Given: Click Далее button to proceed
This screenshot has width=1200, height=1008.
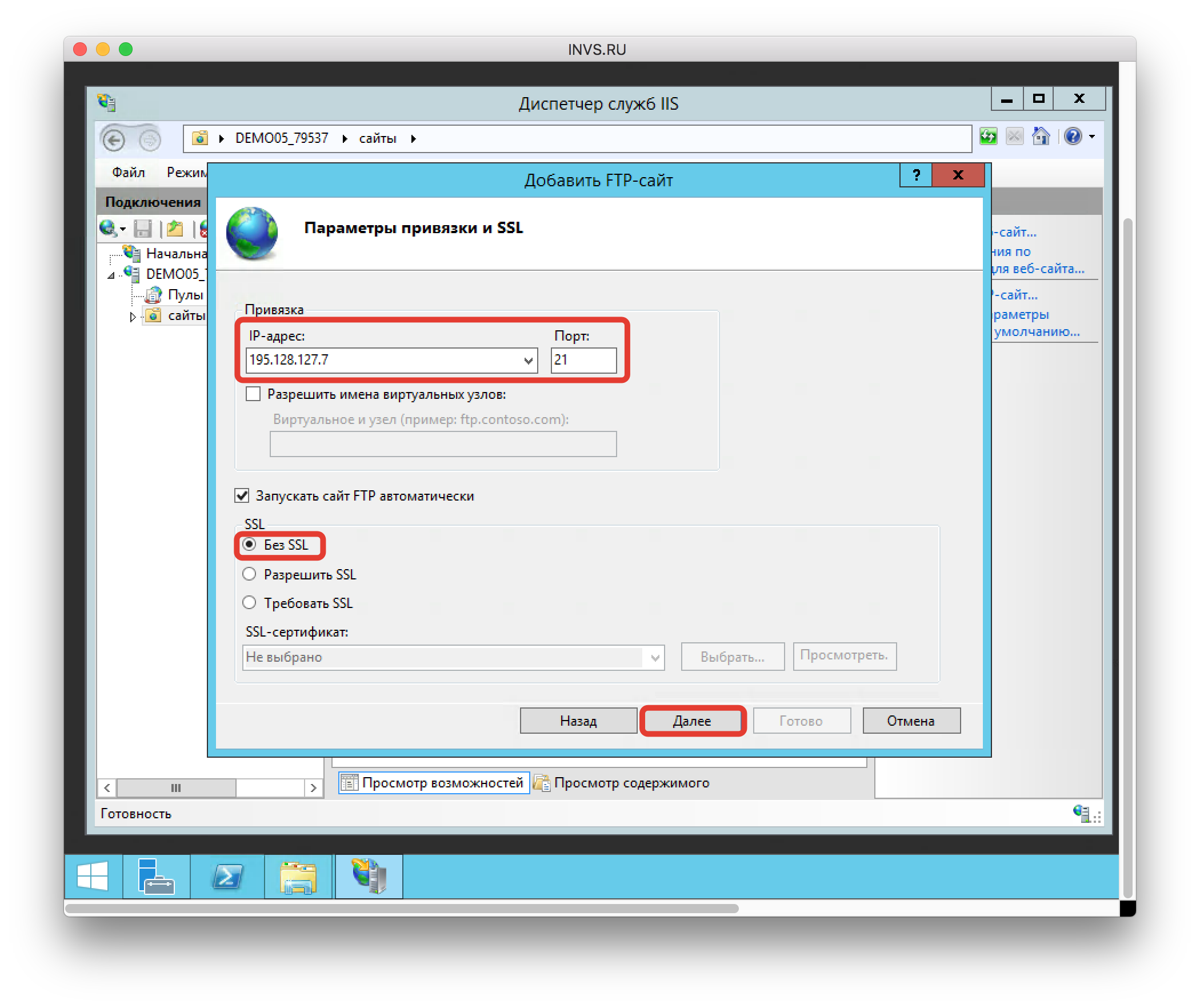Looking at the screenshot, I should coord(693,719).
